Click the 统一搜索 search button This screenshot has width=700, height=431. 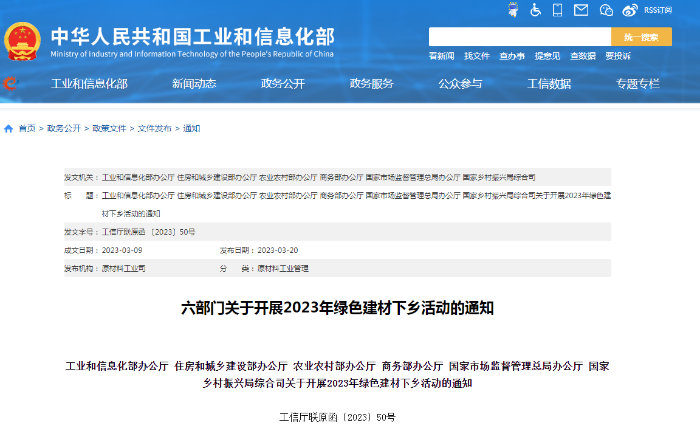click(x=640, y=37)
